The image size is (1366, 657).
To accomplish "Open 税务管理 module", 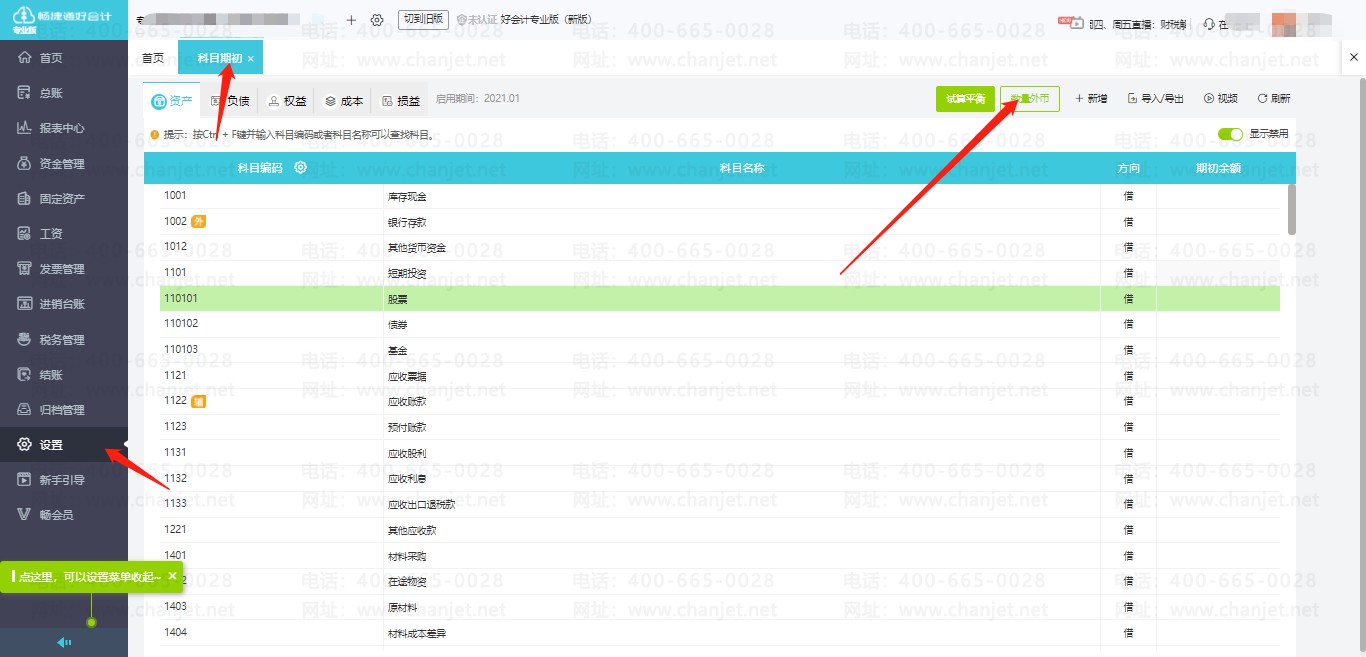I will coord(62,340).
